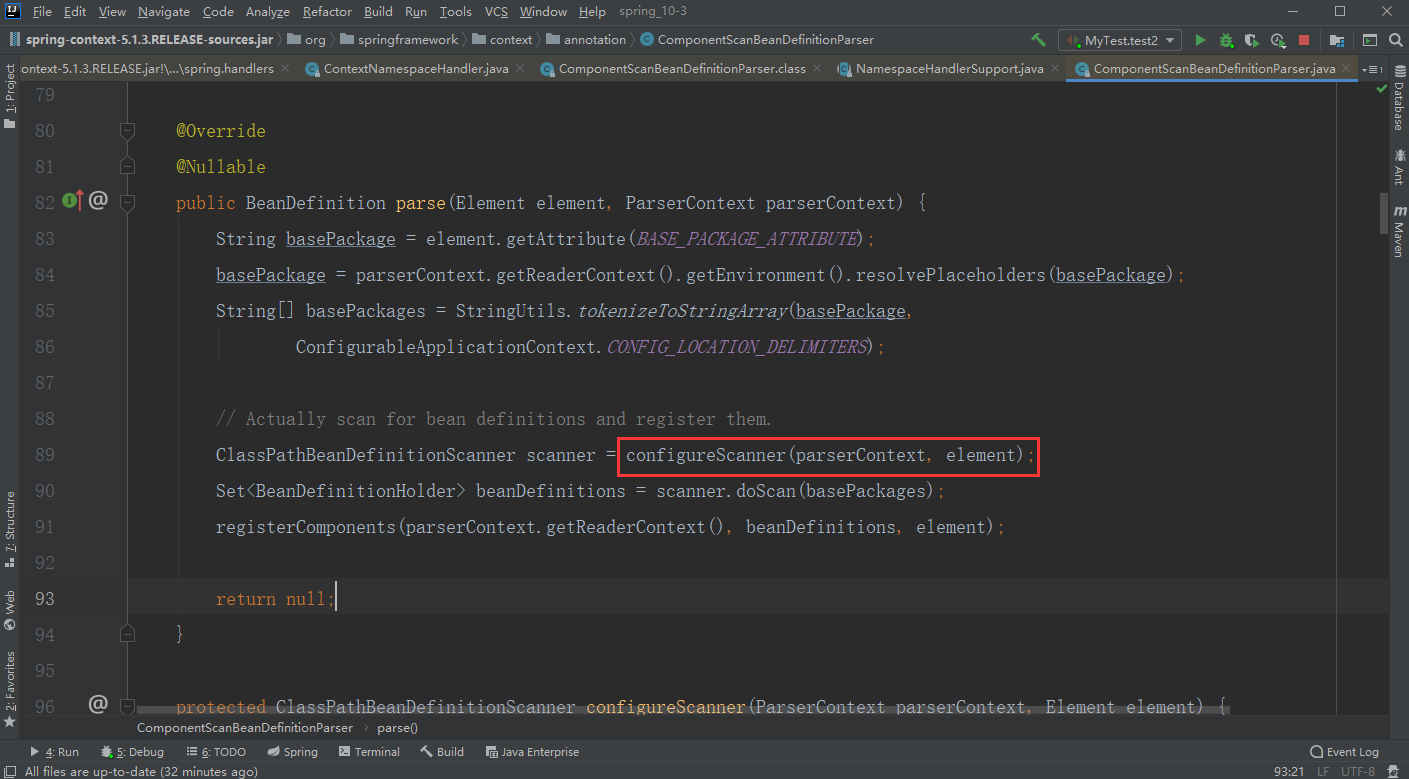Click the @ gutter marker on line 82
The height and width of the screenshot is (779, 1409).
point(98,201)
